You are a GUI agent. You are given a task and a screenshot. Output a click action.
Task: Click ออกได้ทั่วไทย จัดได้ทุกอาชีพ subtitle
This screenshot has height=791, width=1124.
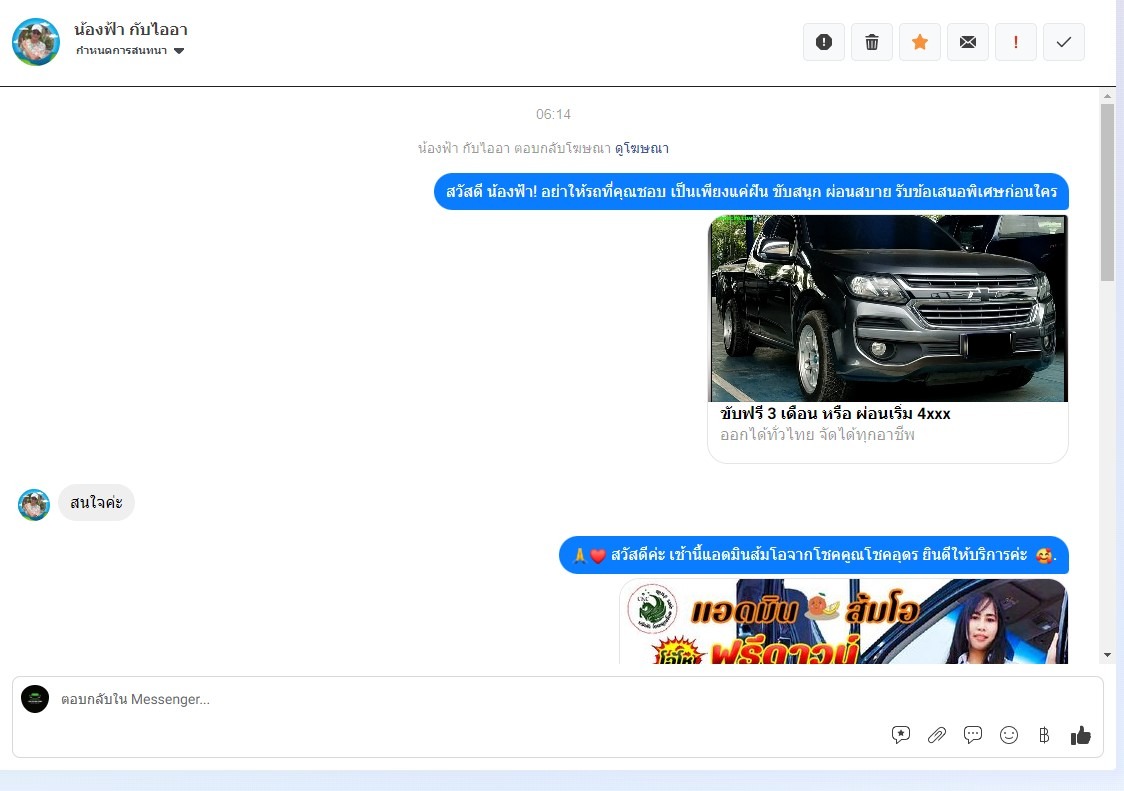tap(817, 435)
